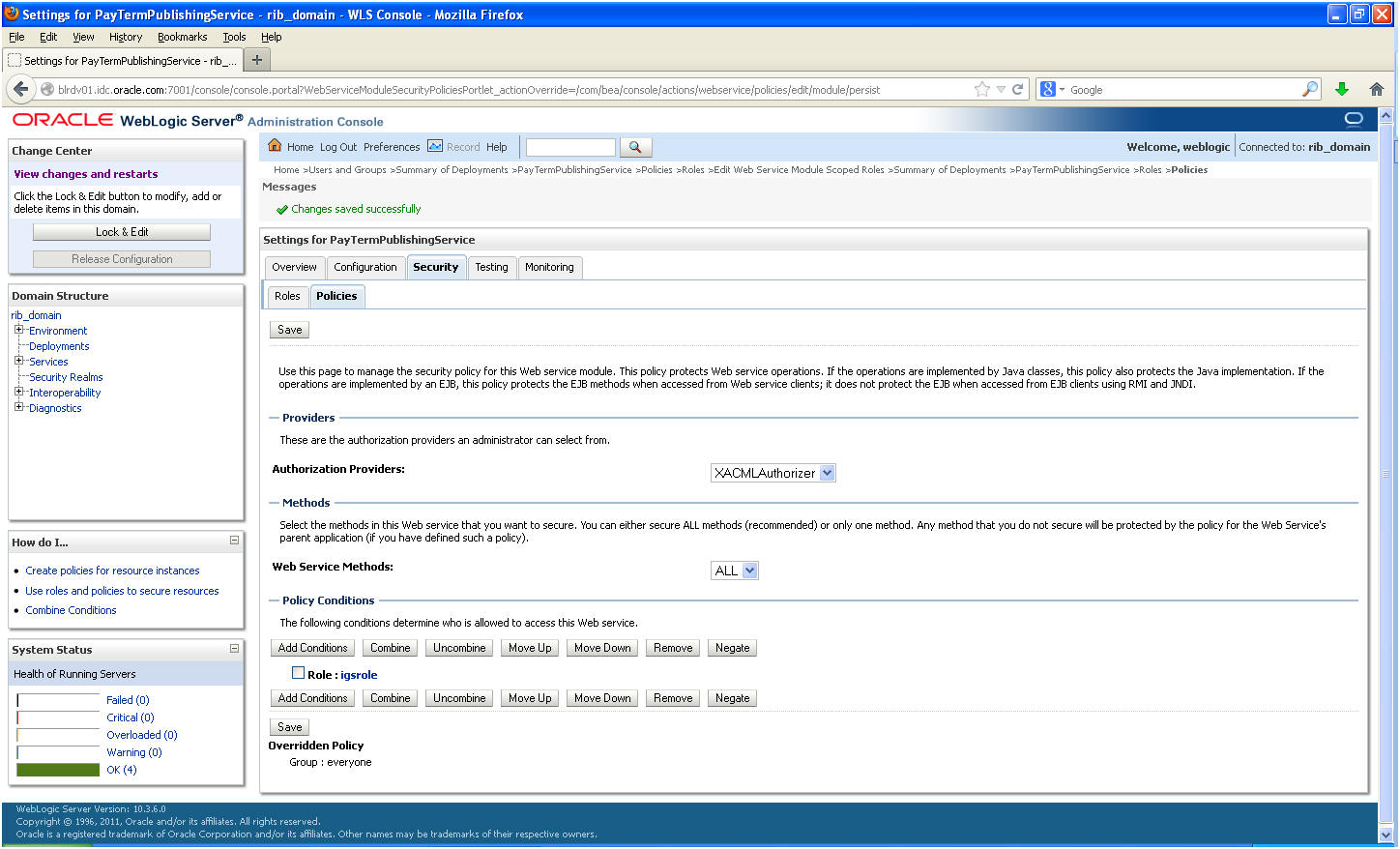Image resolution: width=1400 pixels, height=849 pixels.
Task: Click the console search input field
Action: [570, 147]
